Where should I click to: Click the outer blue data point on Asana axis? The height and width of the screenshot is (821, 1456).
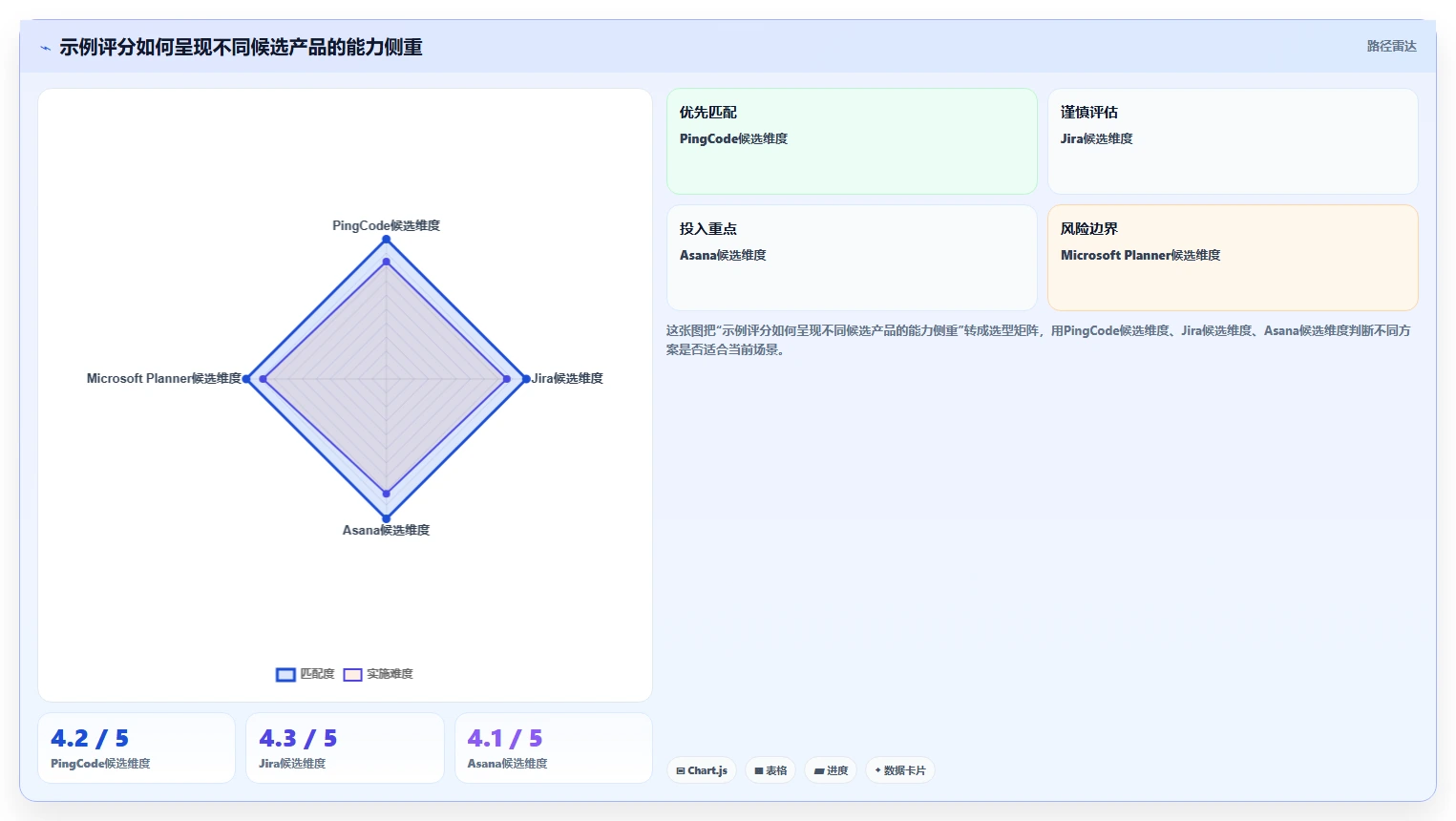pos(387,518)
